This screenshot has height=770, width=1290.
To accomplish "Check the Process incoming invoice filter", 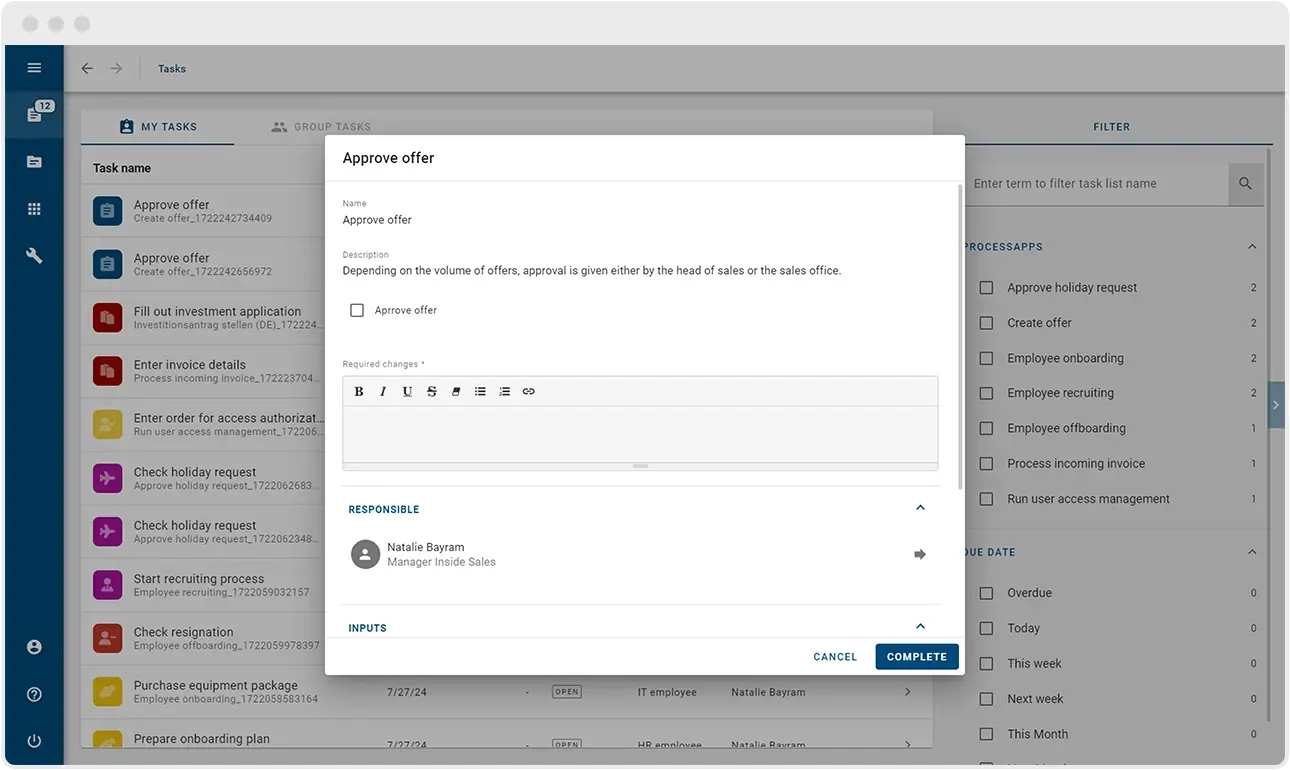I will click(986, 463).
